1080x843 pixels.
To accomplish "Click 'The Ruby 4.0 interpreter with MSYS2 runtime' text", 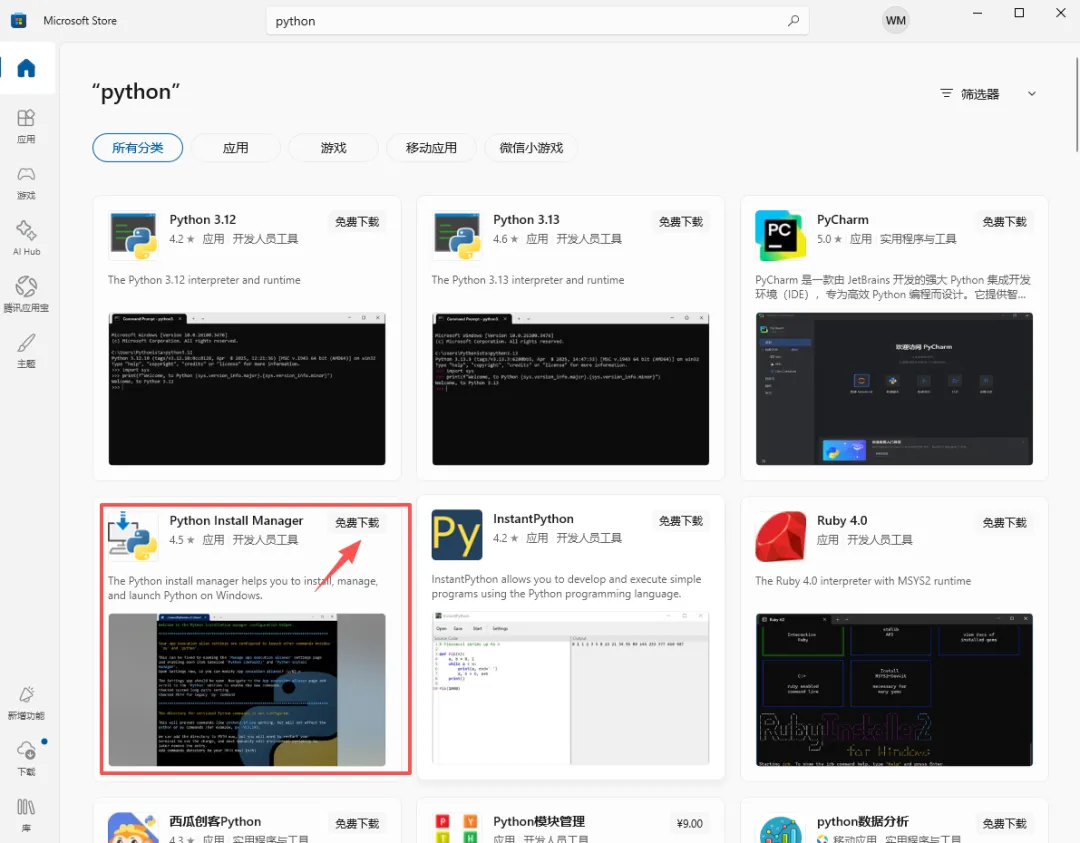I will (x=863, y=581).
